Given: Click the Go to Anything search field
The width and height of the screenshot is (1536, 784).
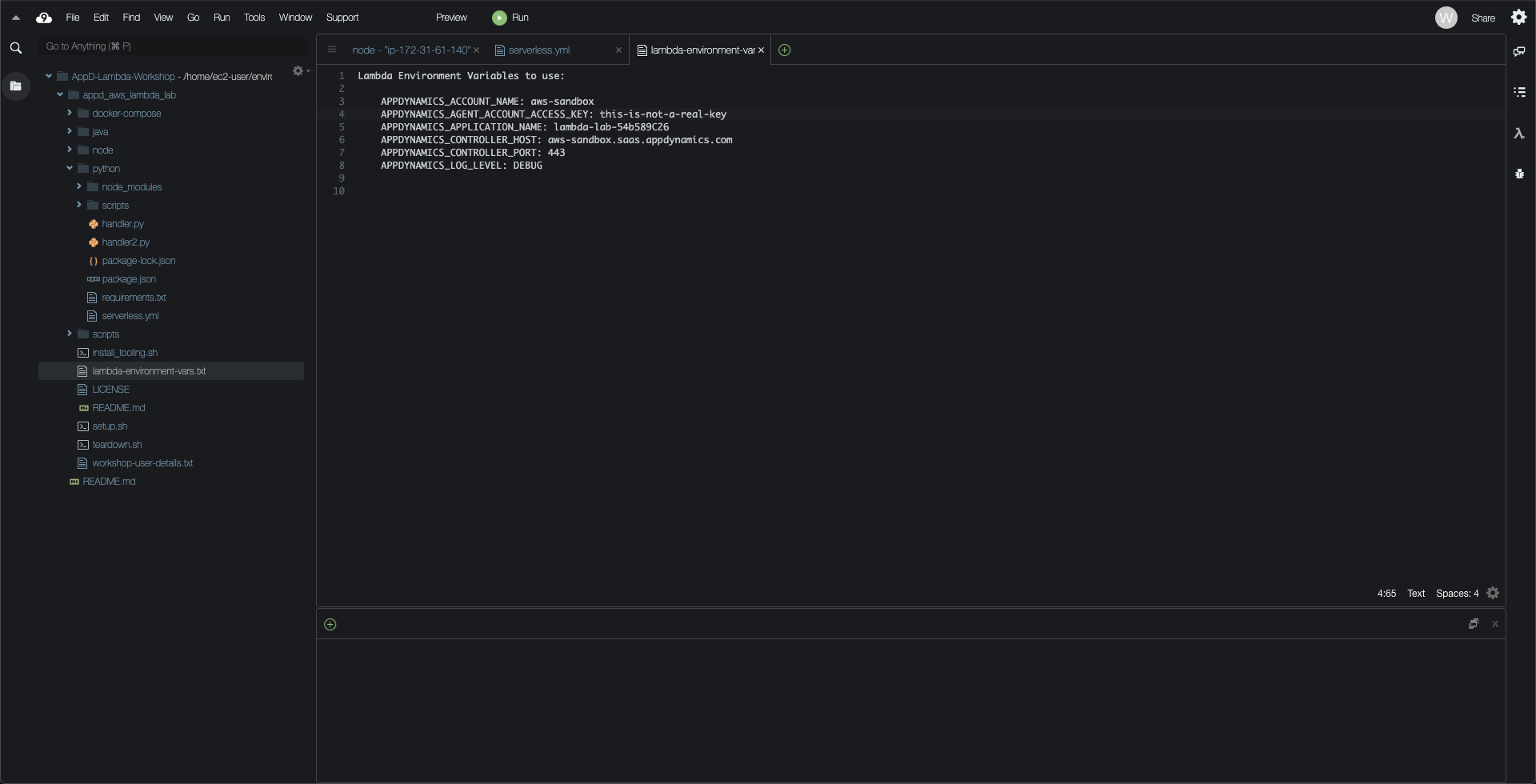Looking at the screenshot, I should 173,46.
